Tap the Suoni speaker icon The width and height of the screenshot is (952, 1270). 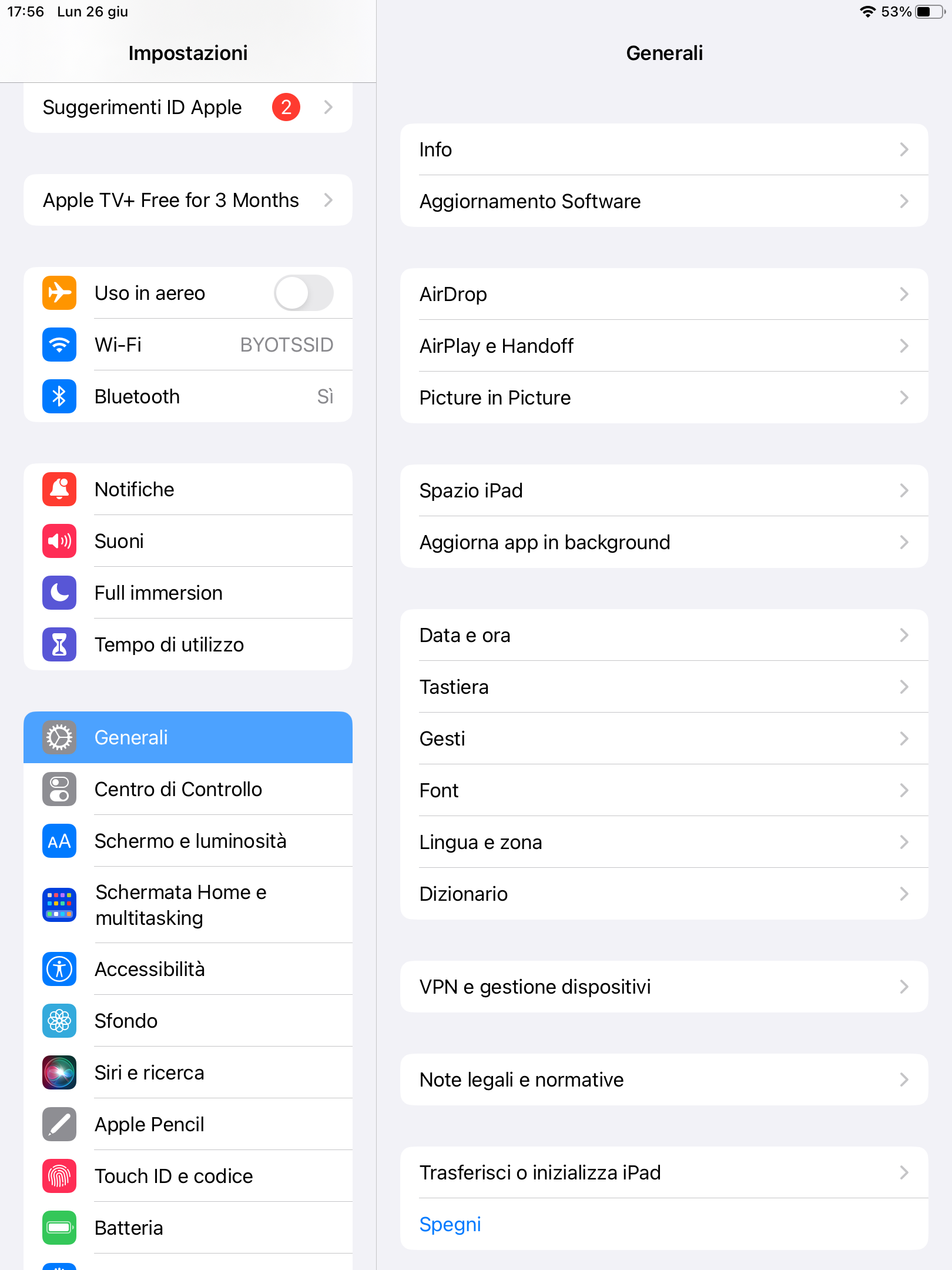(59, 541)
